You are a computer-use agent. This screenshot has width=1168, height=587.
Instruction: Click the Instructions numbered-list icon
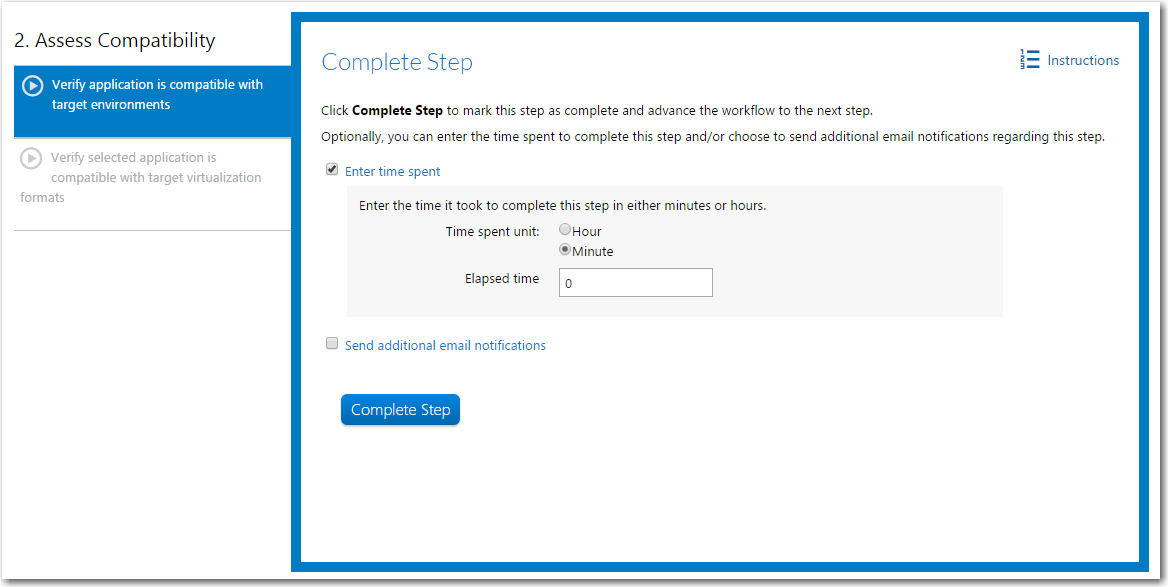click(1029, 60)
